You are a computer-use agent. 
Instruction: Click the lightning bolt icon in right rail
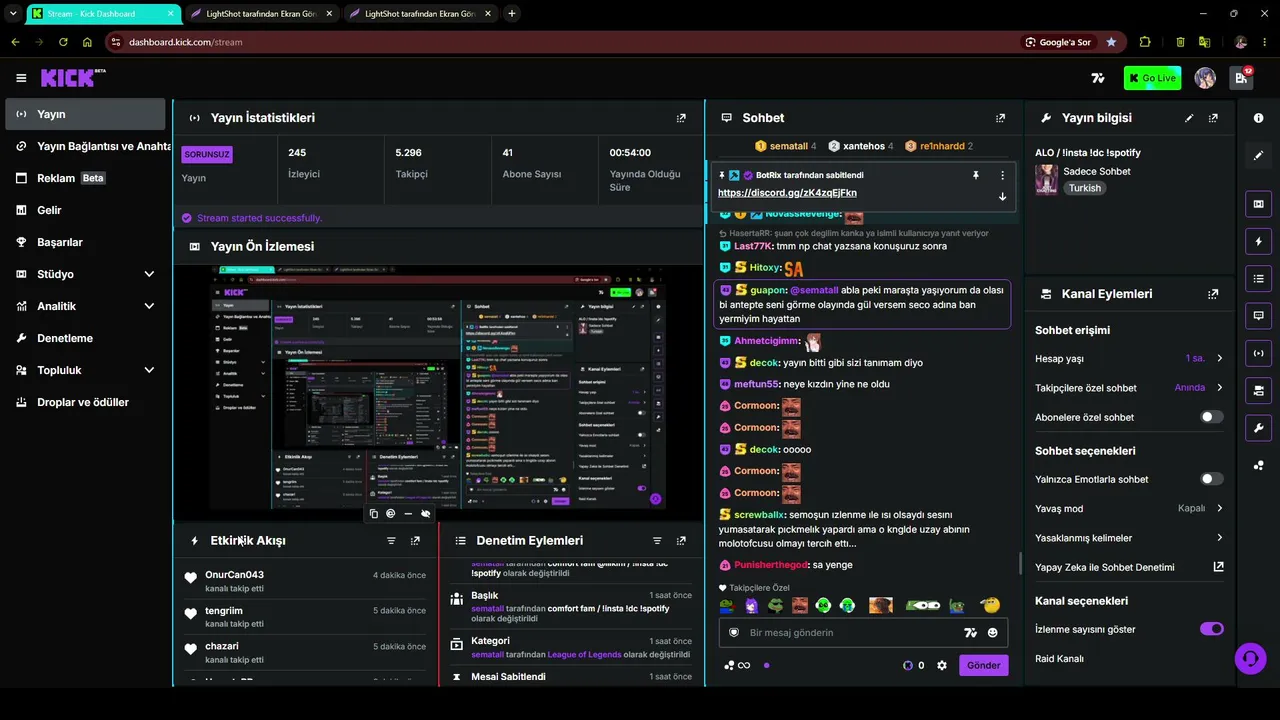[1258, 241]
